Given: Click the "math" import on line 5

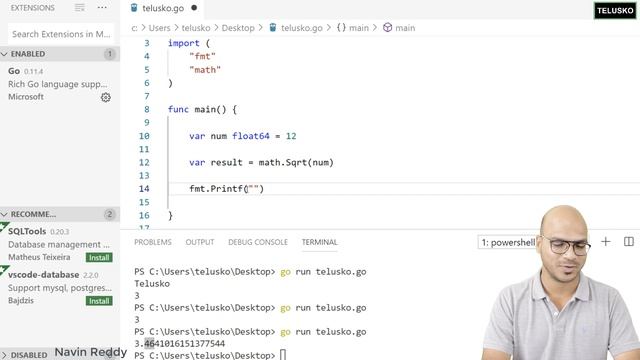Looking at the screenshot, I should point(205,70).
